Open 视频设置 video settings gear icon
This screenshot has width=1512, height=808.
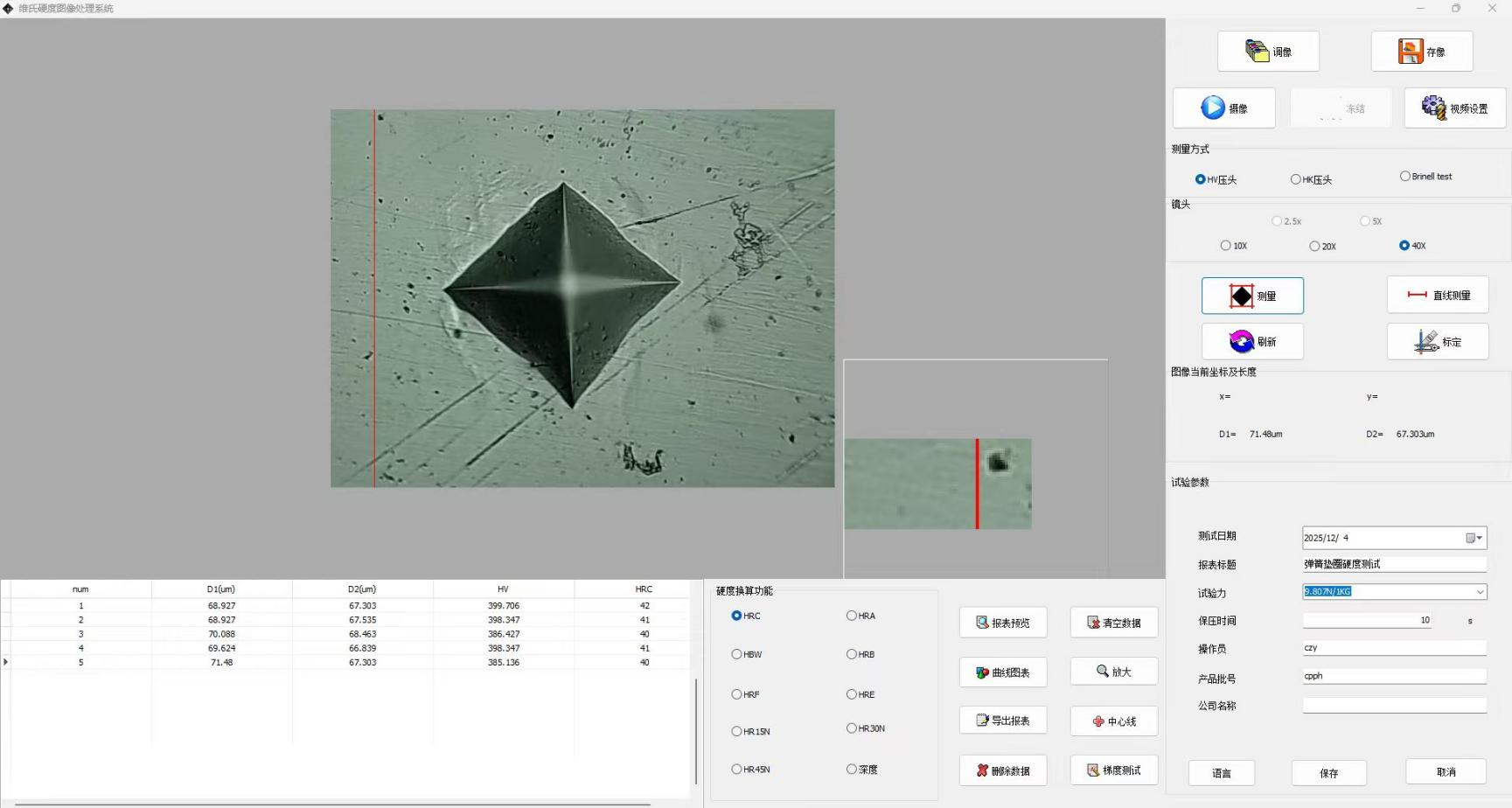point(1433,108)
